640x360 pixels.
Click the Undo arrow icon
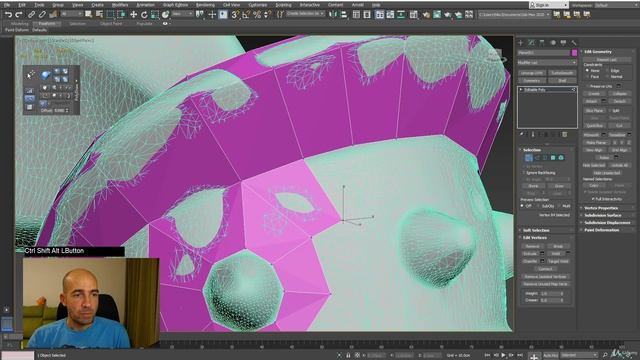[x=8, y=15]
